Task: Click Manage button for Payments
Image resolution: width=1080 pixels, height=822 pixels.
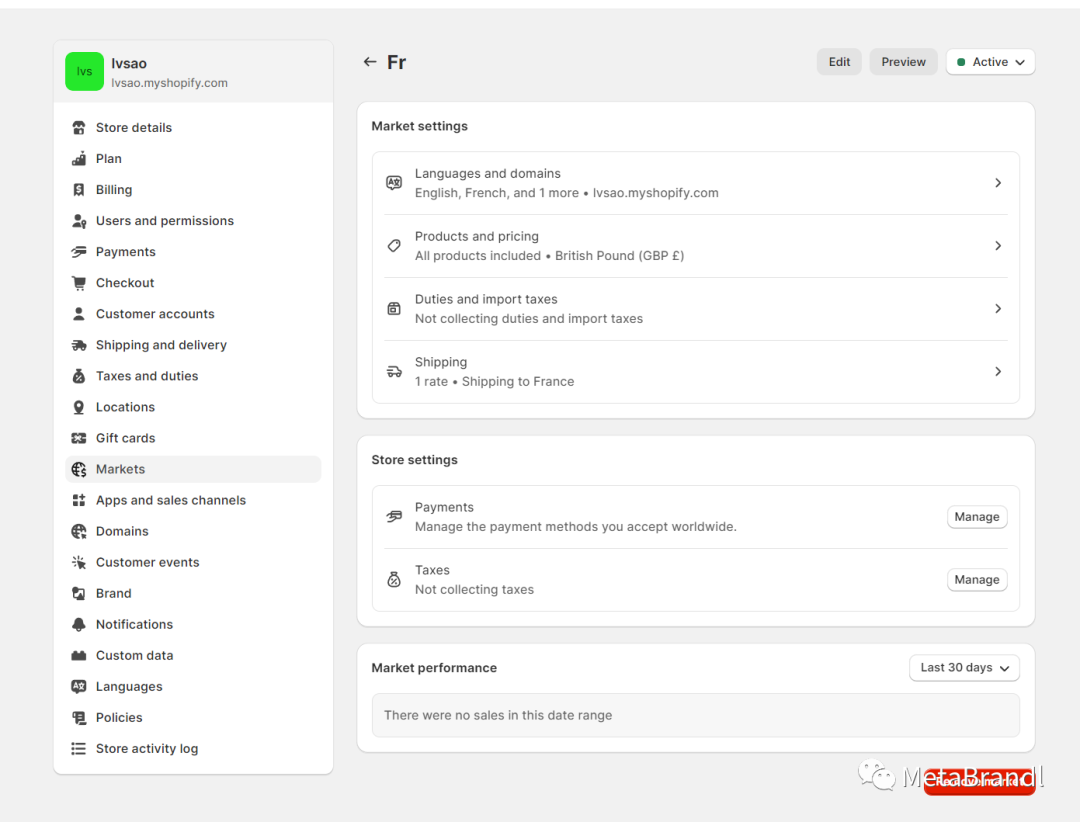Action: (x=977, y=517)
